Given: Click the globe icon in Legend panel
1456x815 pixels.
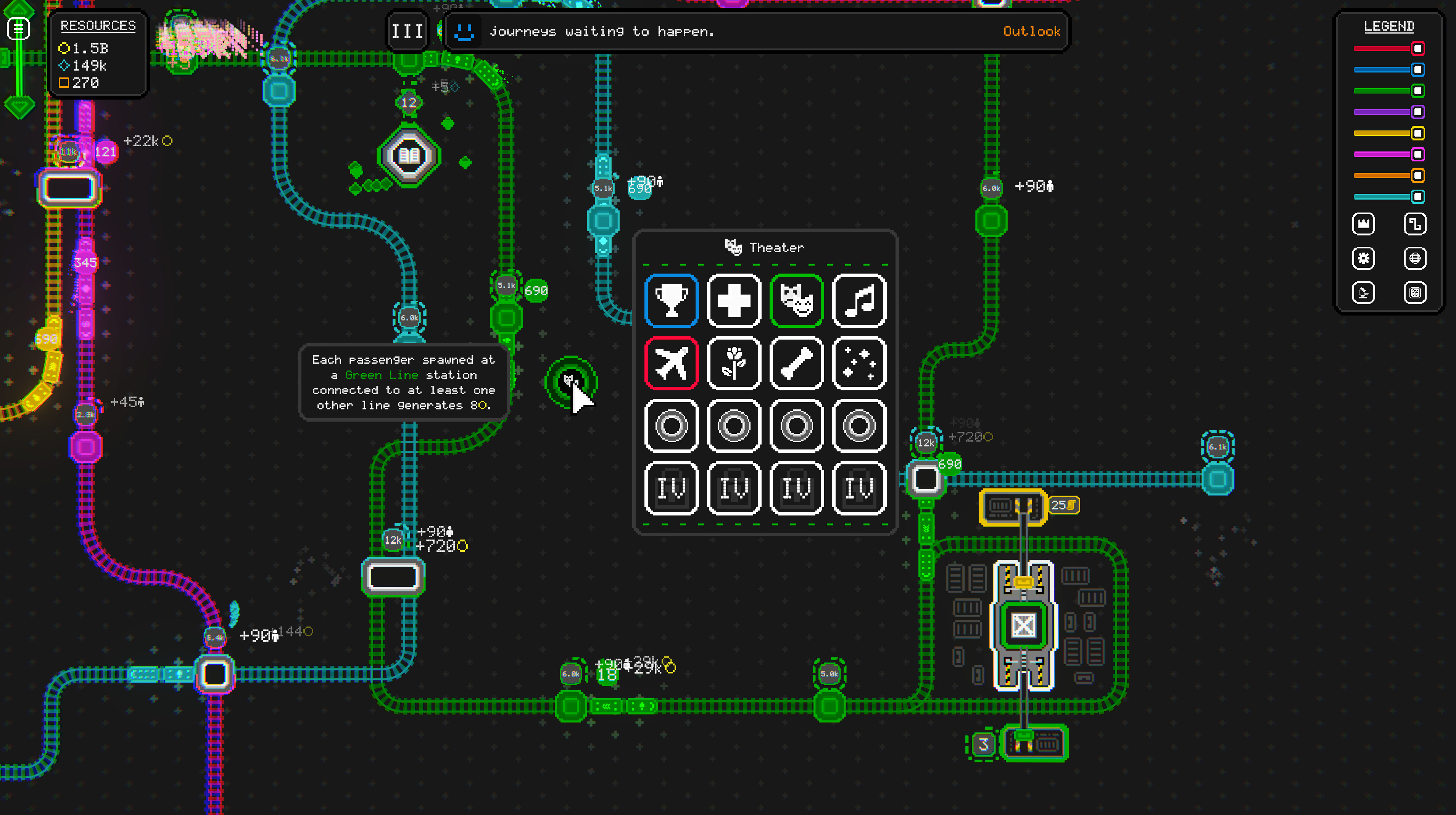Looking at the screenshot, I should [x=1415, y=259].
